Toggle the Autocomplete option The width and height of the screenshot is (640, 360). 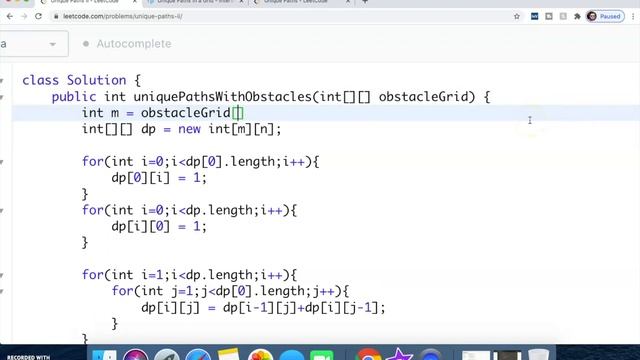point(127,44)
